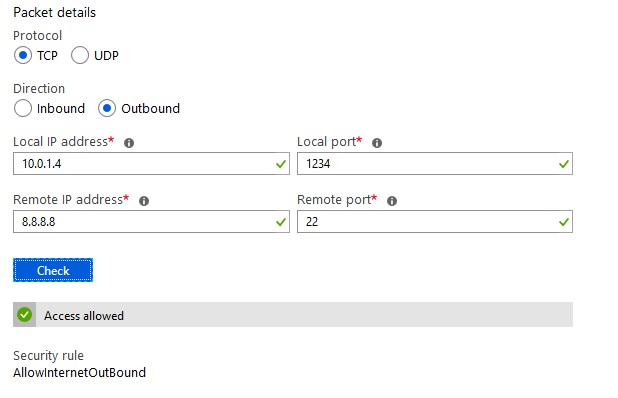The width and height of the screenshot is (618, 398).
Task: Focus the Remote IP address field 8.8.8.8
Action: 151,221
